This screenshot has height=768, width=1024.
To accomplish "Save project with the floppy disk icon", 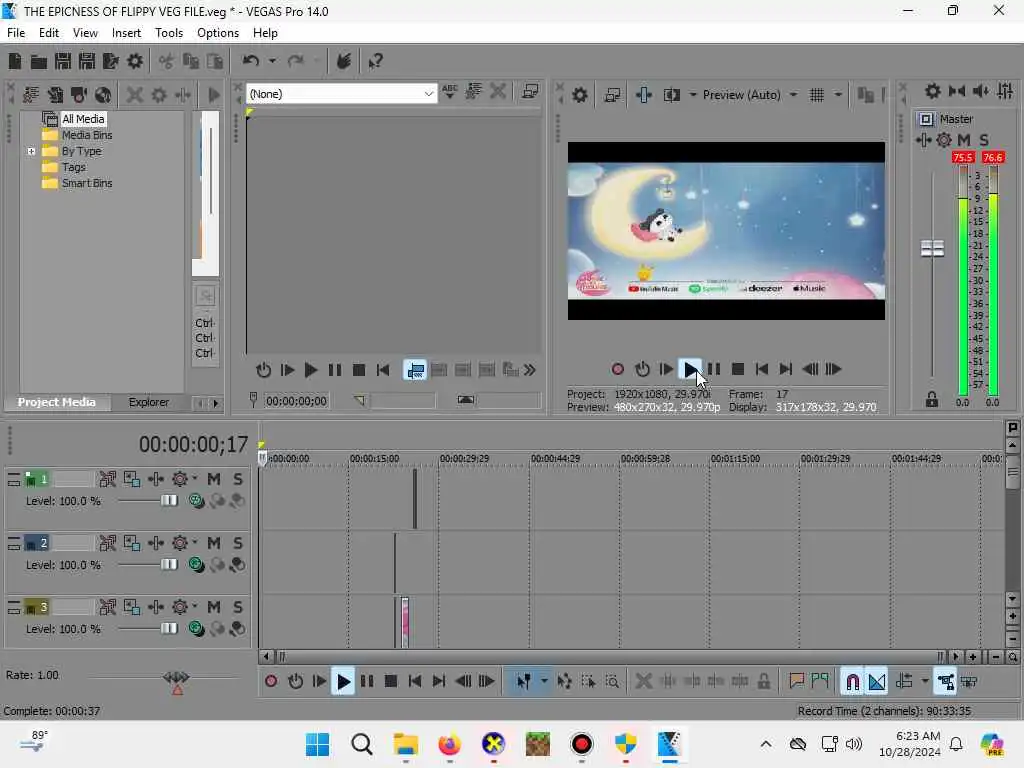I will (63, 61).
